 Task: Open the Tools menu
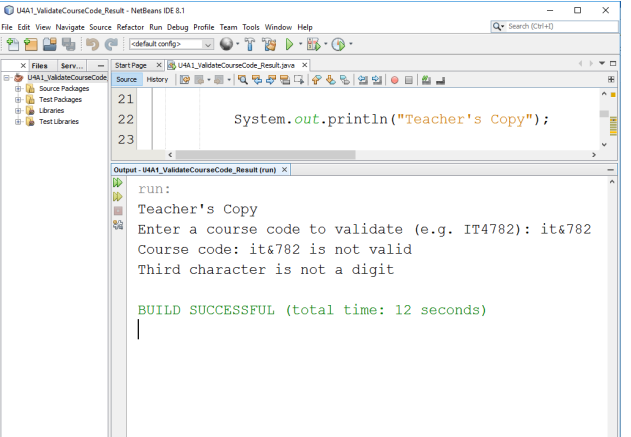251,27
